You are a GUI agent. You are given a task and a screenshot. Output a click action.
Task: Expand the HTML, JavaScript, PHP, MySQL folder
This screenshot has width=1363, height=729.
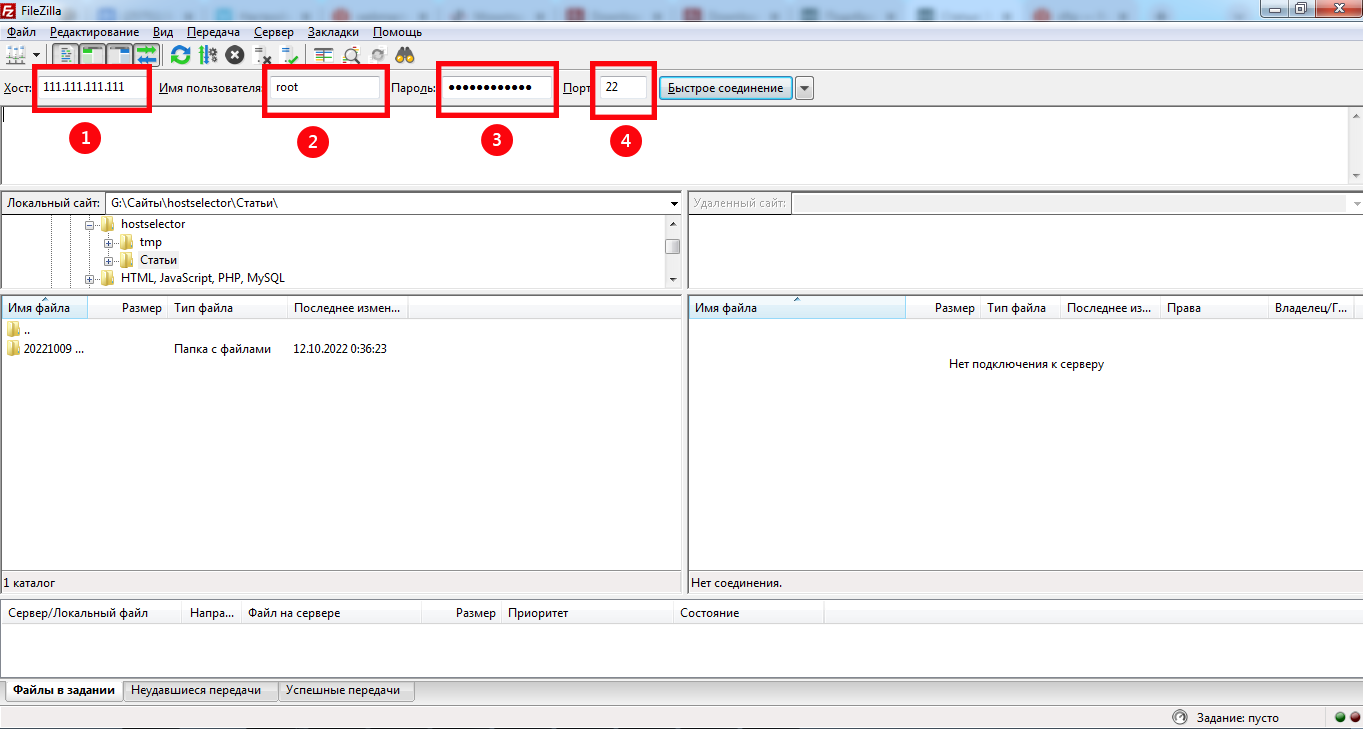click(x=90, y=279)
